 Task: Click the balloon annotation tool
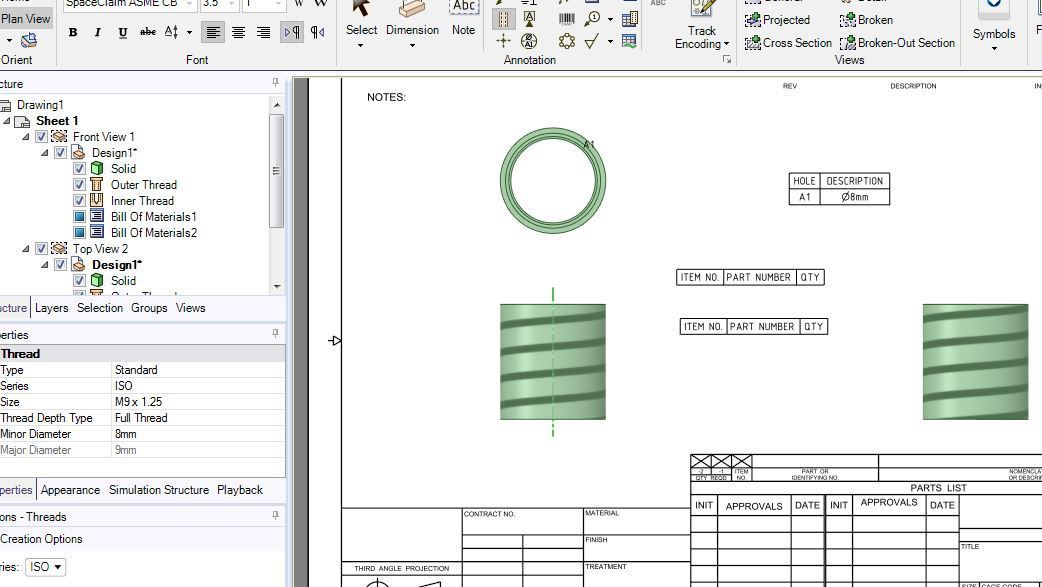[592, 19]
